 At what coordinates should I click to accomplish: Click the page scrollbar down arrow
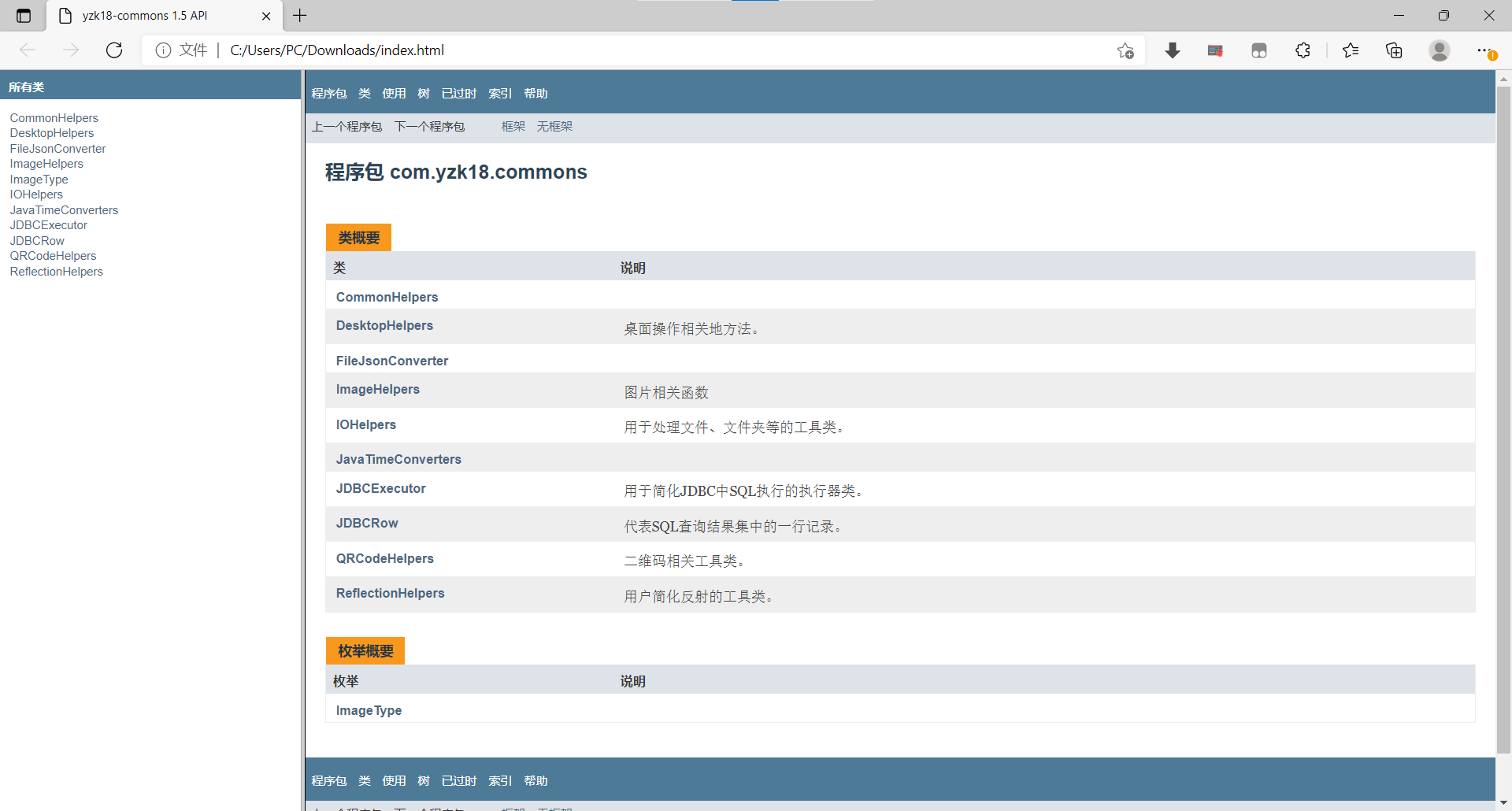pos(1503,802)
